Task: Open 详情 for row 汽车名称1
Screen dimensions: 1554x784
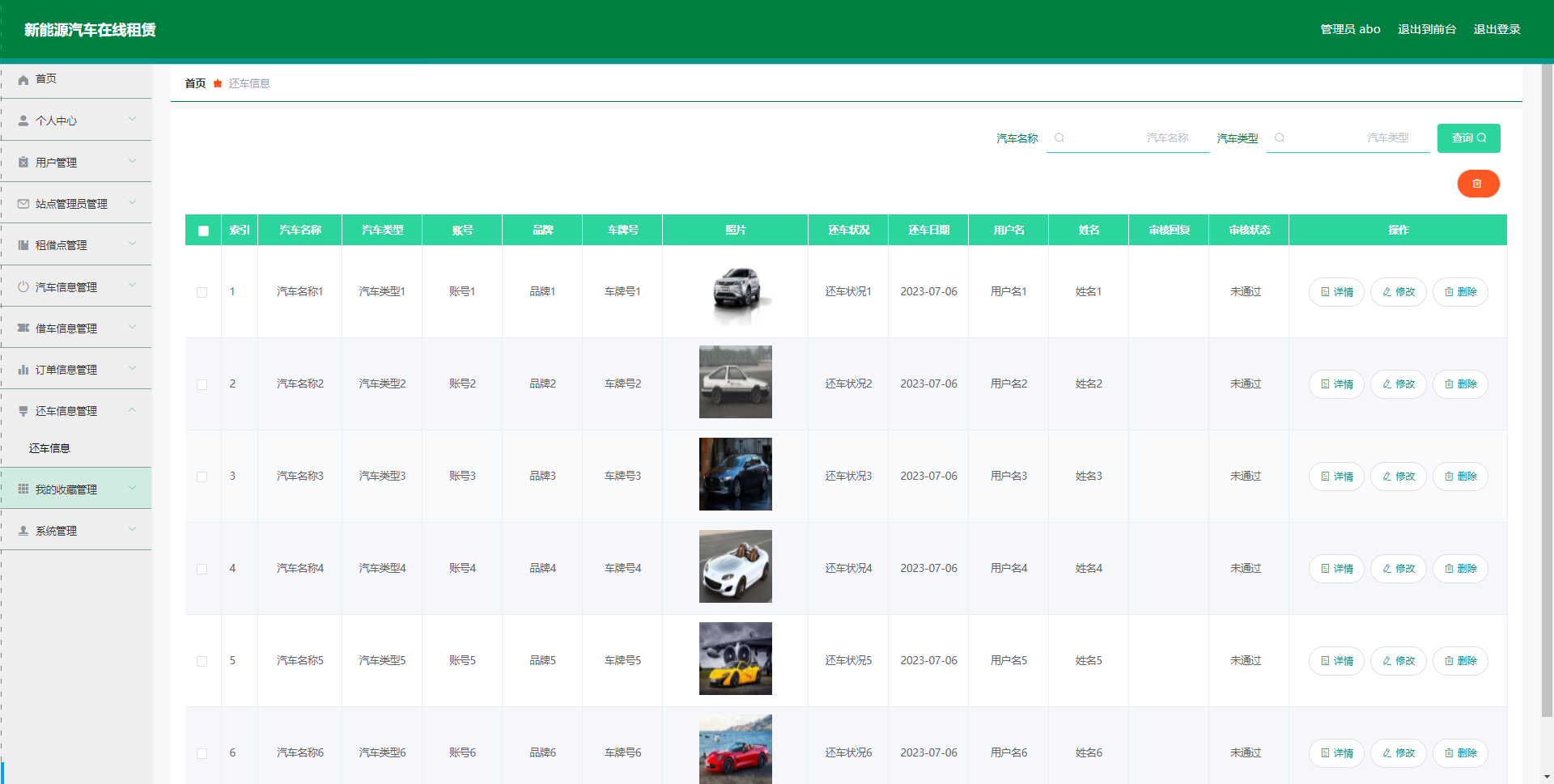Action: click(x=1336, y=292)
